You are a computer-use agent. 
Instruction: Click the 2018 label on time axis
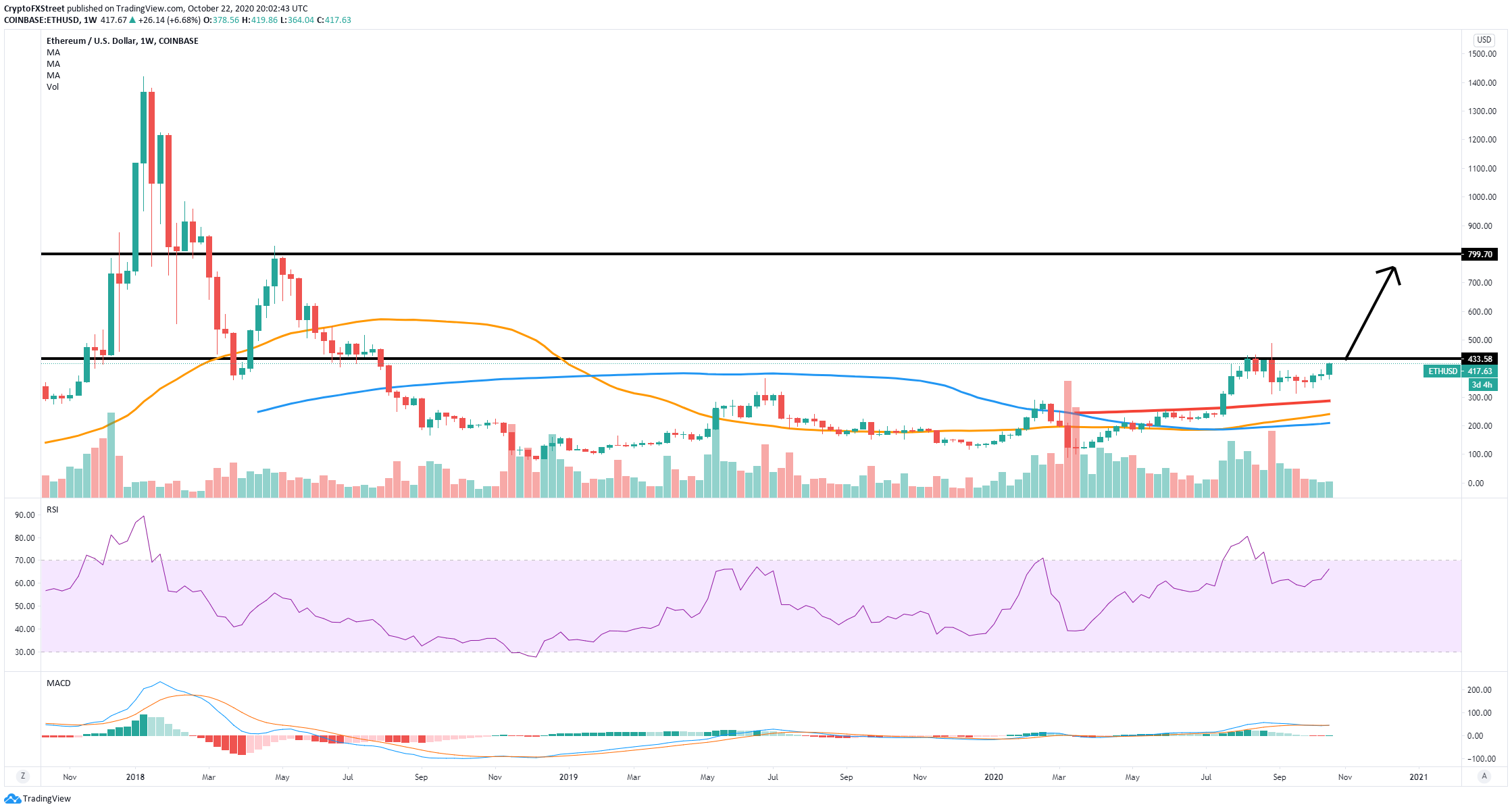pos(136,777)
